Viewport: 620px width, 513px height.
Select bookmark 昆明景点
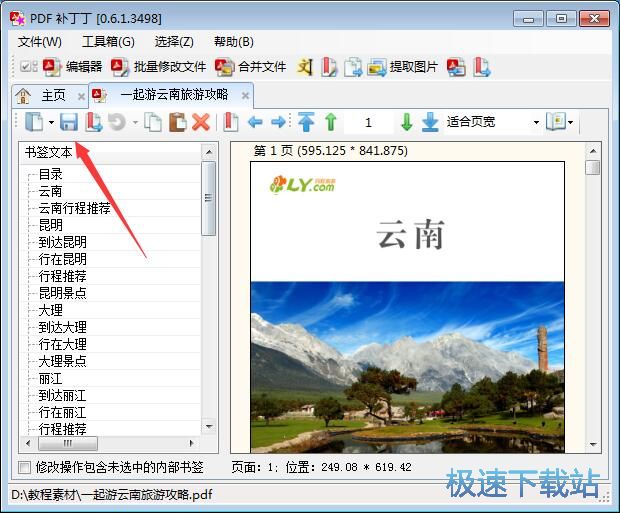coord(62,293)
